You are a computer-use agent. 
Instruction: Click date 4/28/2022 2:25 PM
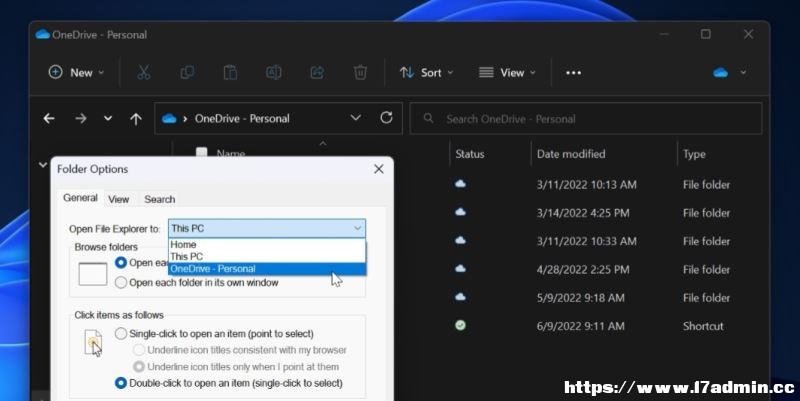point(583,269)
